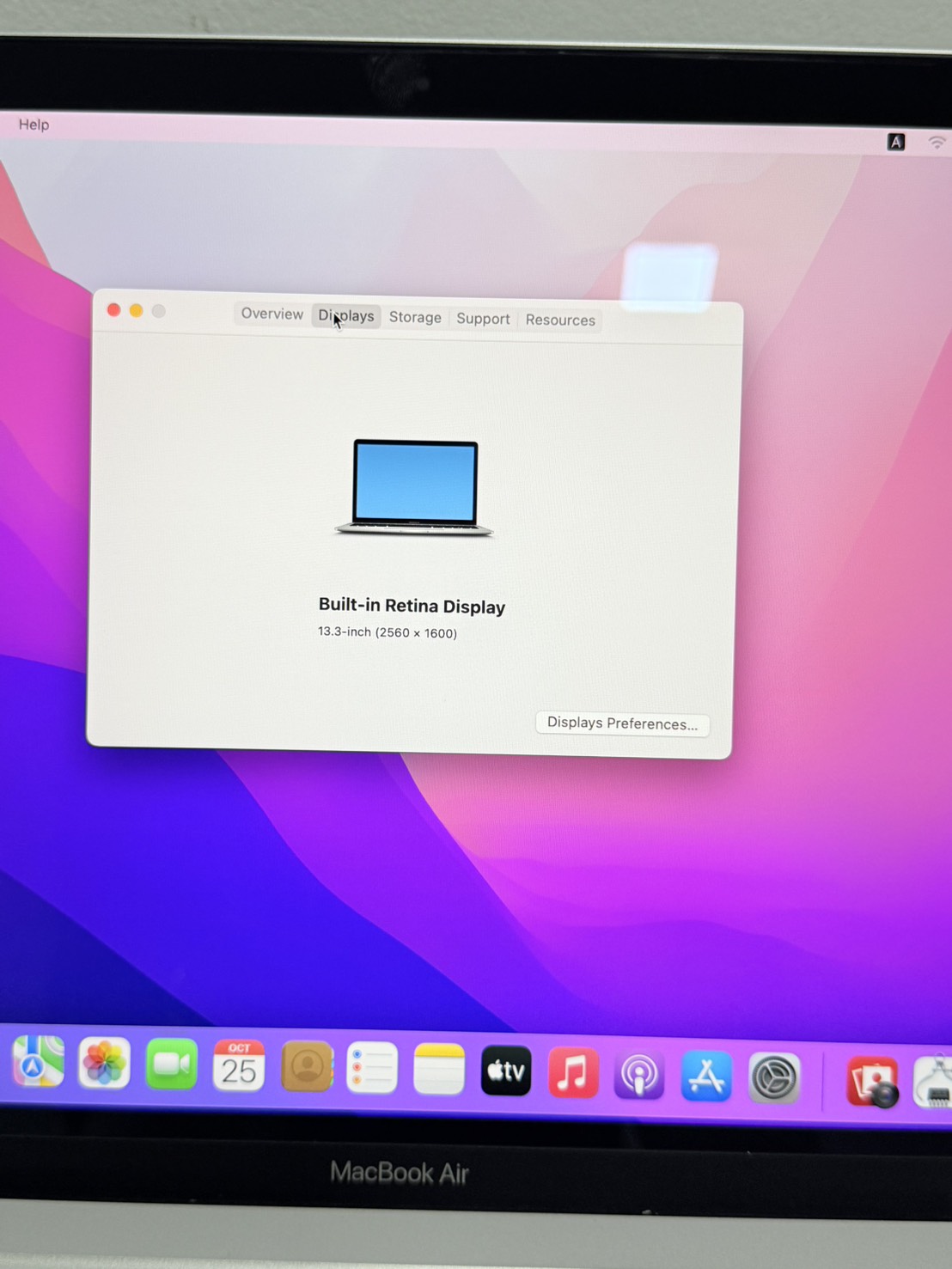Screen dimensions: 952x1269
Task: Launch the Music app
Action: (573, 1072)
